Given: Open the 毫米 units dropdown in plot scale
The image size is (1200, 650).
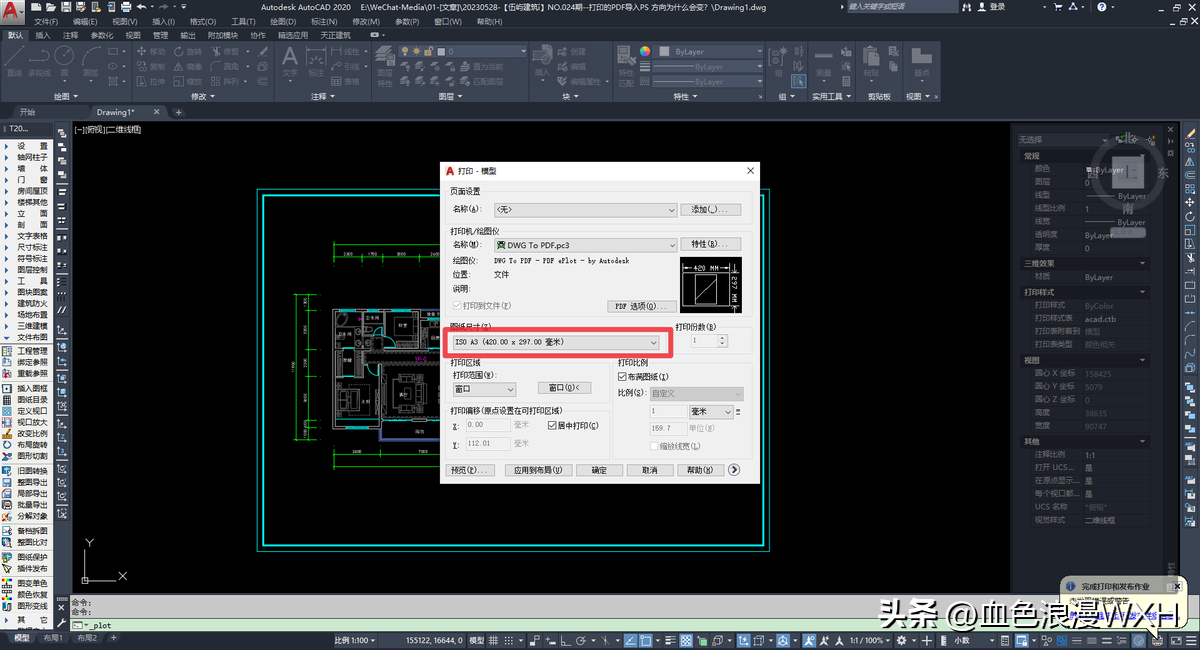Looking at the screenshot, I should tap(711, 411).
